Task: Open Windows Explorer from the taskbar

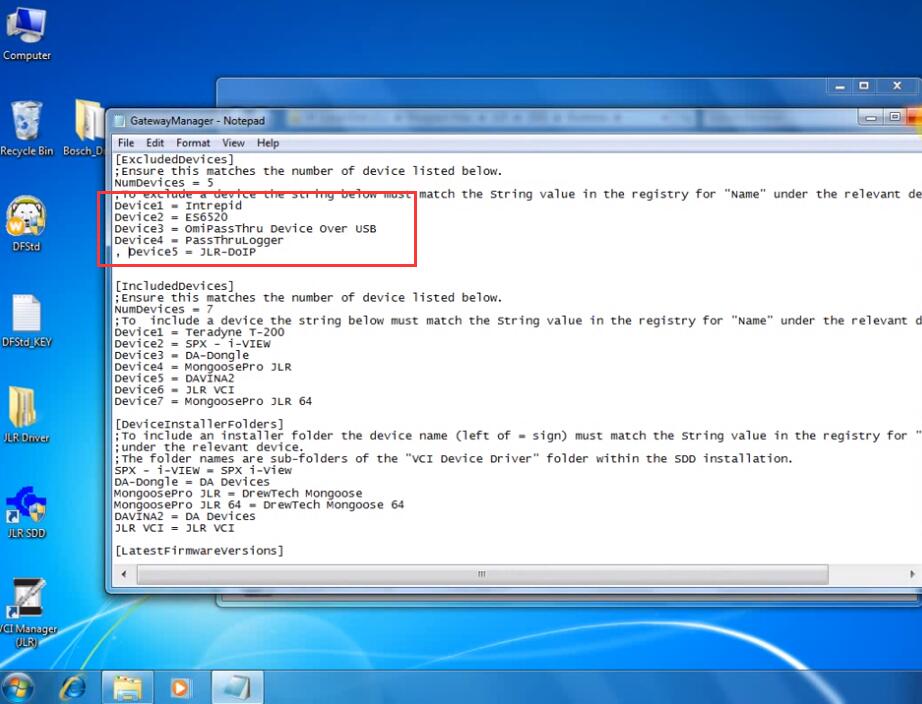Action: pos(128,687)
